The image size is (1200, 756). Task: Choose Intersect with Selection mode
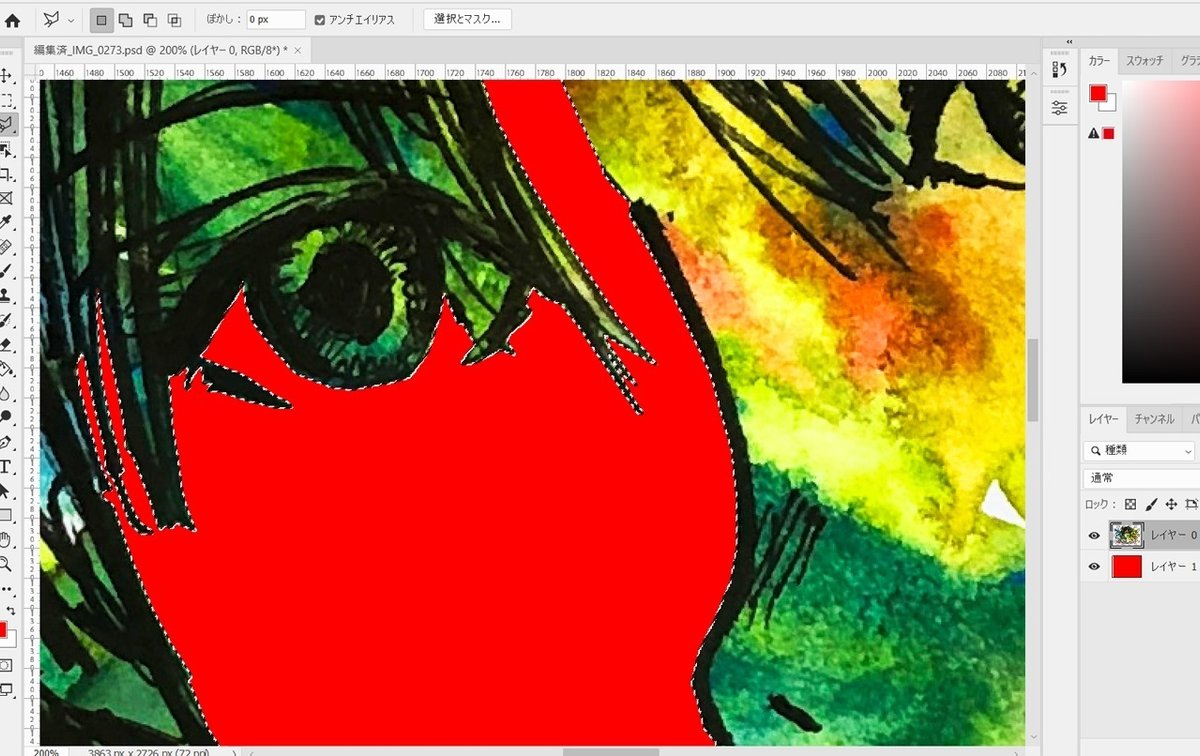[x=174, y=19]
